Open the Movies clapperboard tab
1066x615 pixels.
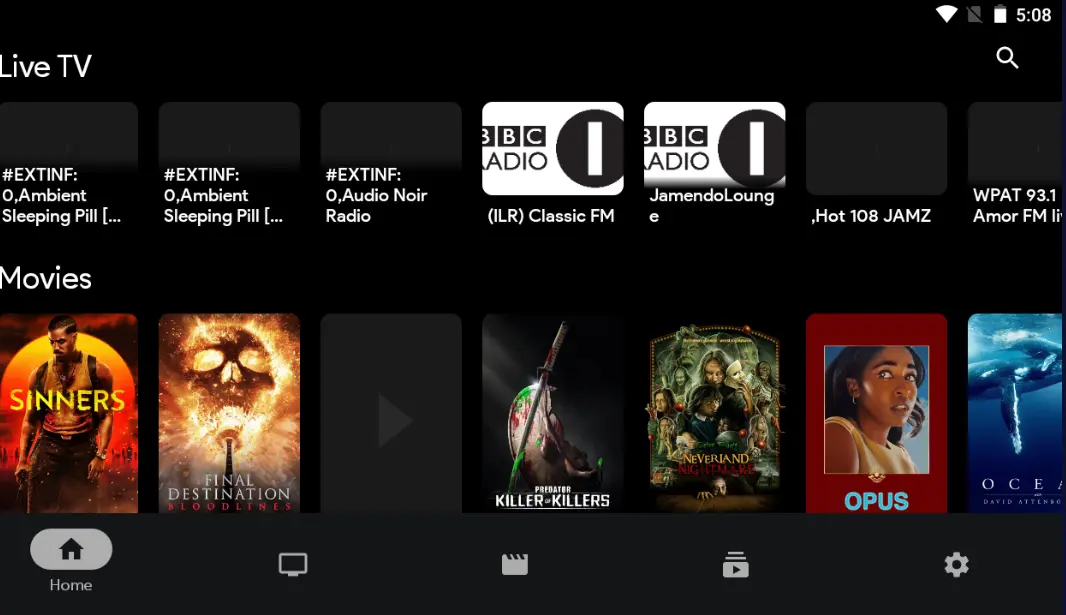[x=515, y=564]
